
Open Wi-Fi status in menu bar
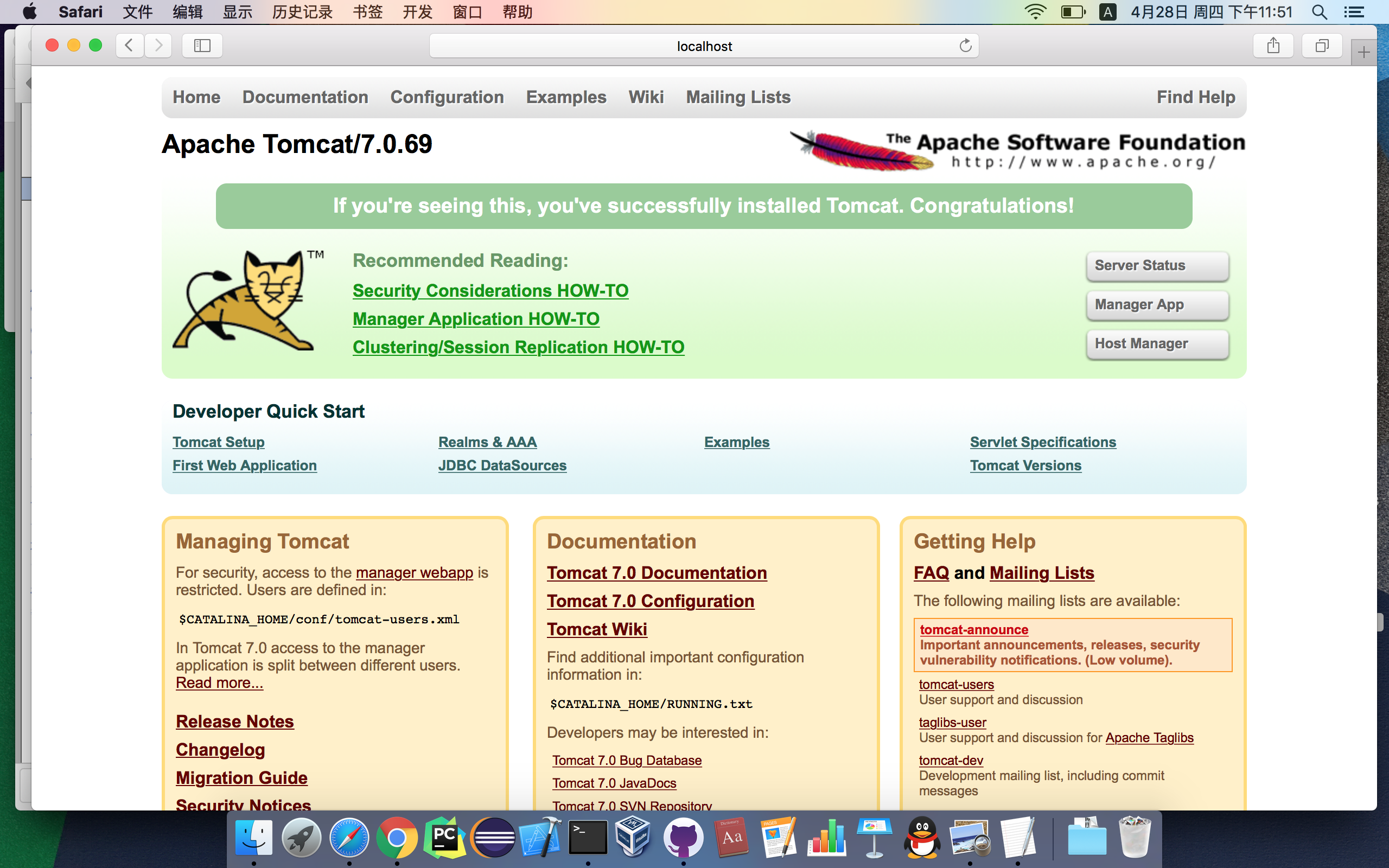(x=1035, y=11)
